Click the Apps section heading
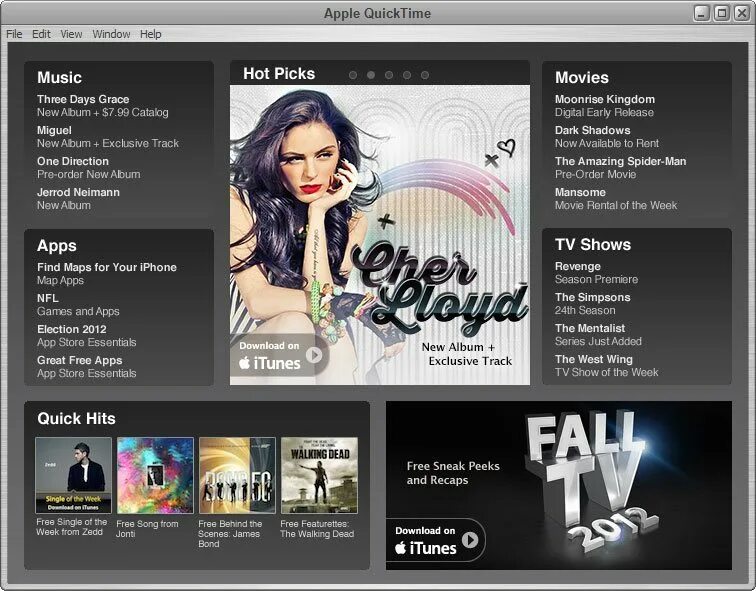Viewport: 756px width, 591px height. click(x=56, y=246)
